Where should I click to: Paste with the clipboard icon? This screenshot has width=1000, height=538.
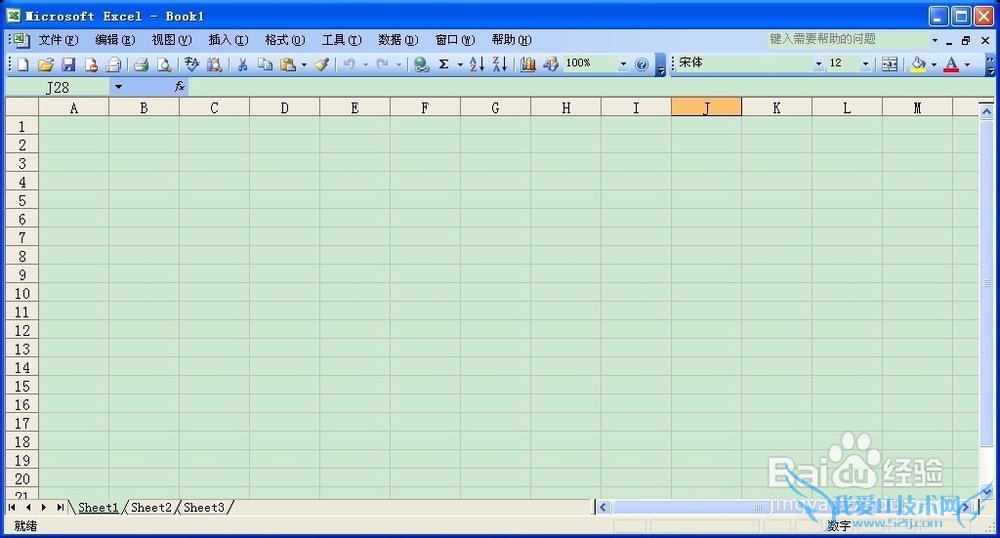tap(288, 64)
